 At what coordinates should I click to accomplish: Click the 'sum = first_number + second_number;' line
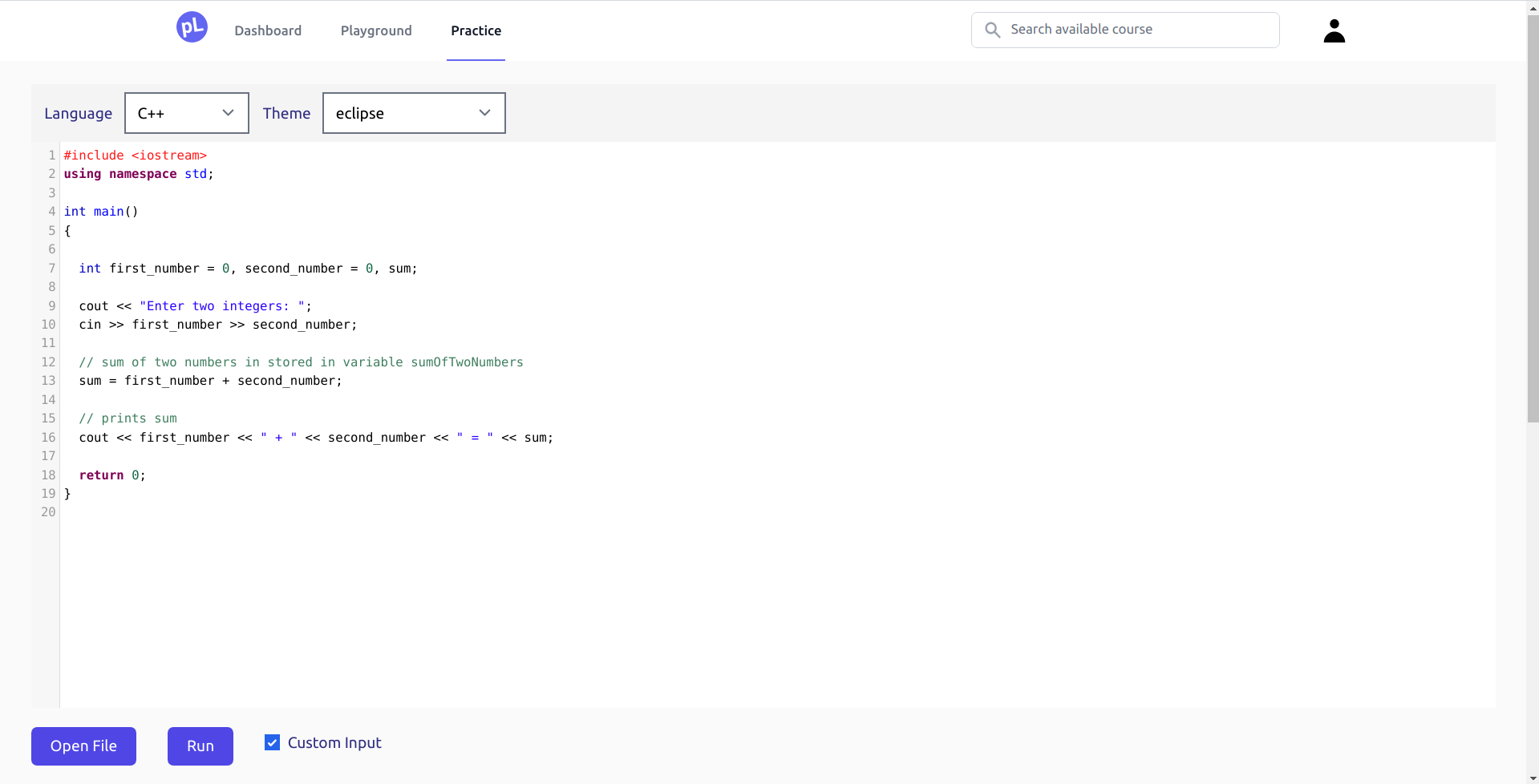tap(210, 381)
